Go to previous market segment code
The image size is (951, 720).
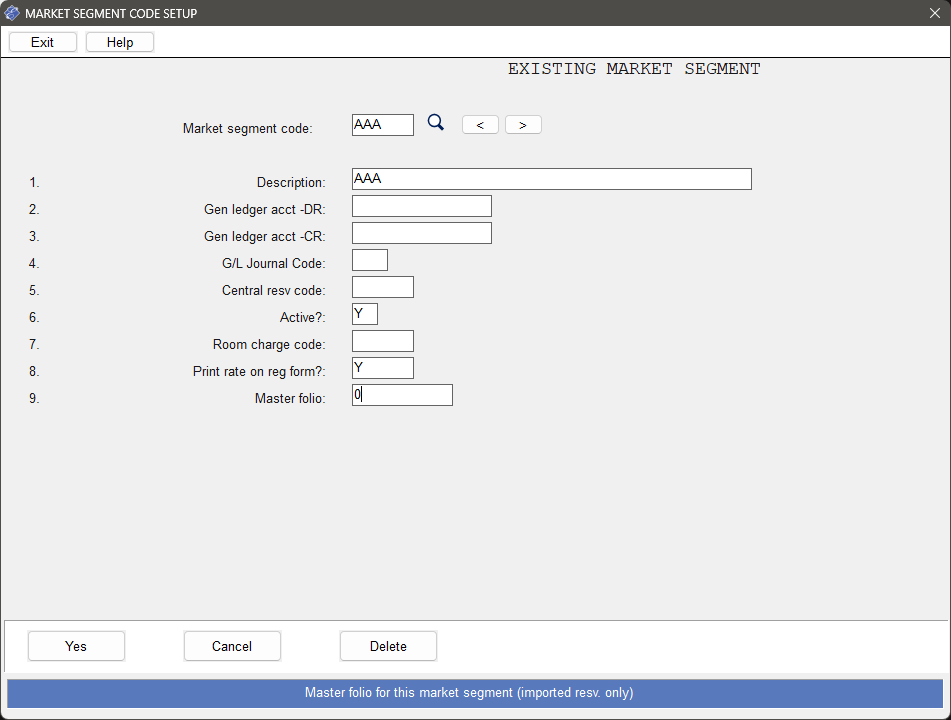pos(480,125)
